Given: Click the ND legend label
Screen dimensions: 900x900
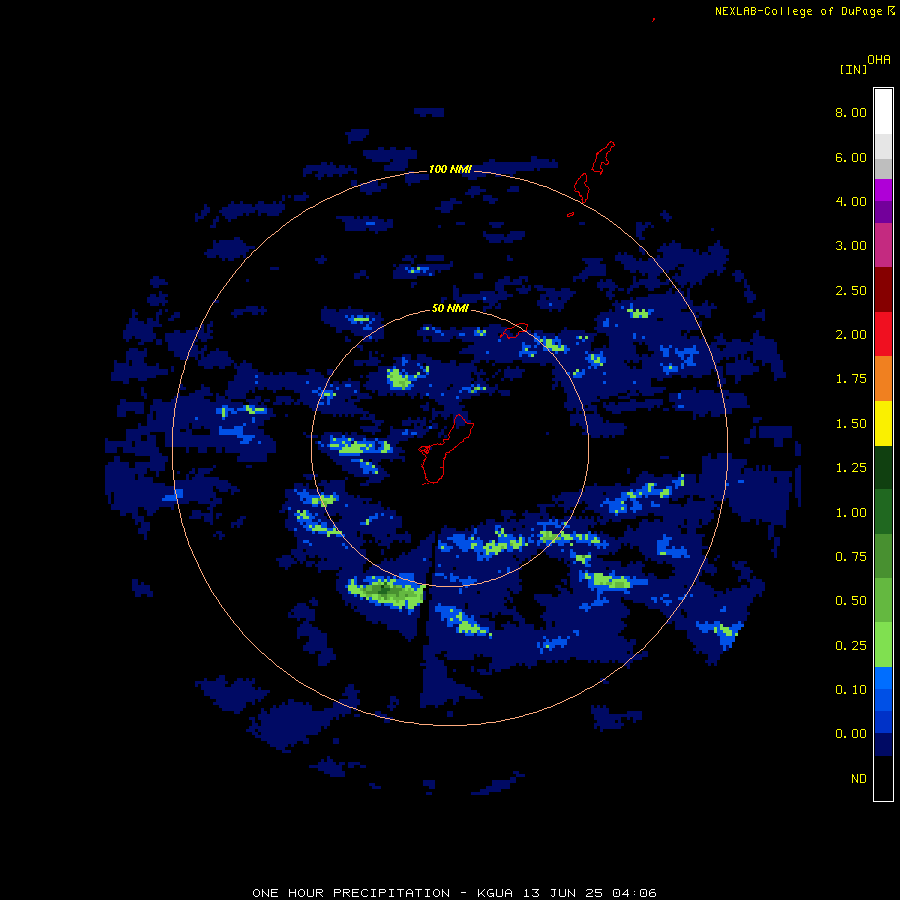Looking at the screenshot, I should point(859,779).
